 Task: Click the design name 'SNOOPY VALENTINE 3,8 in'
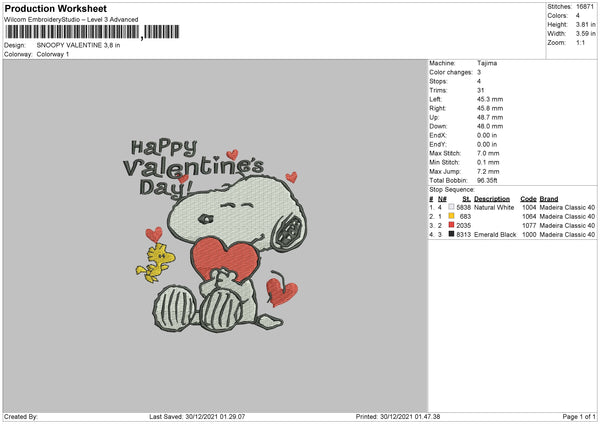tap(78, 45)
